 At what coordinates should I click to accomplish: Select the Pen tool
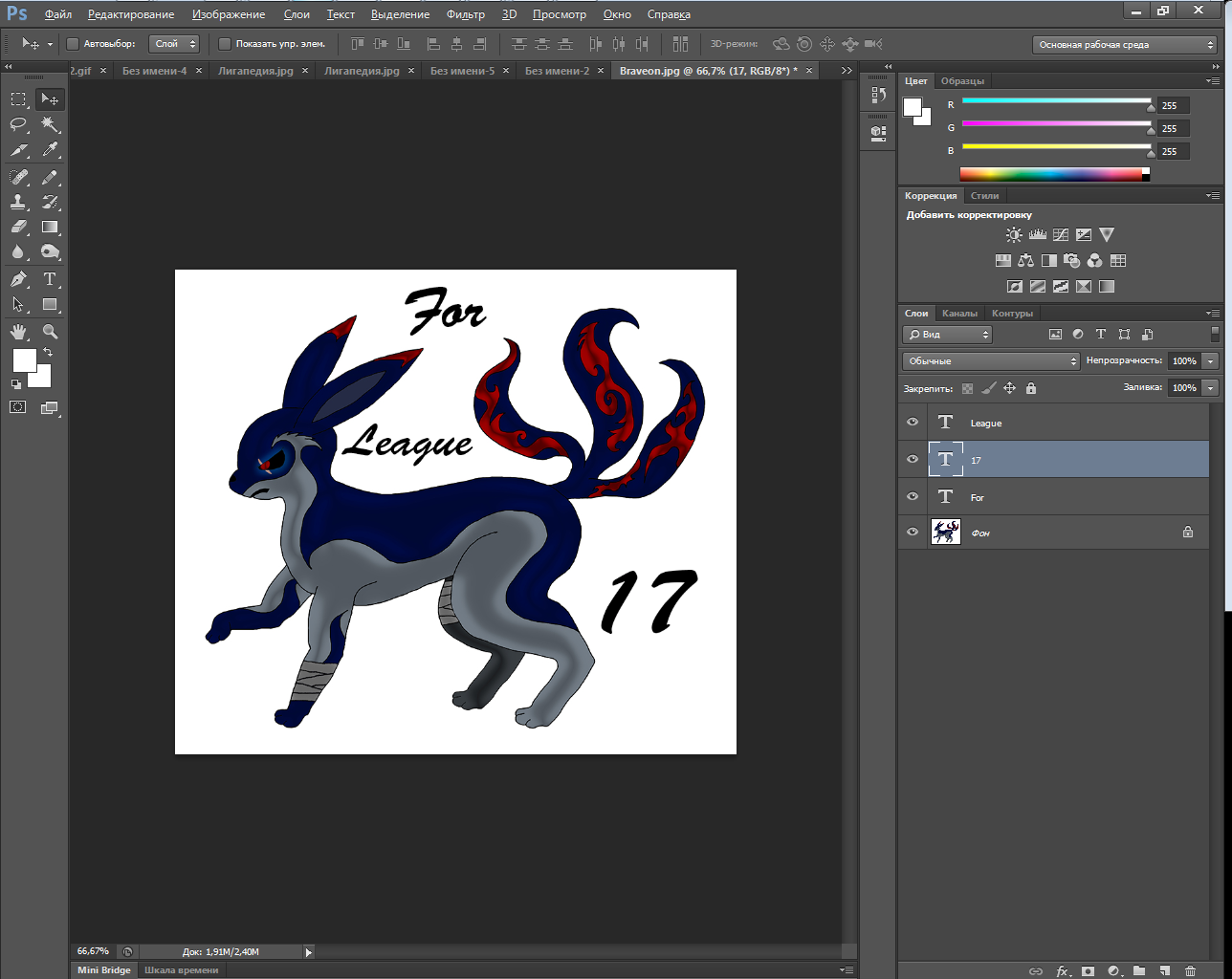[x=18, y=279]
